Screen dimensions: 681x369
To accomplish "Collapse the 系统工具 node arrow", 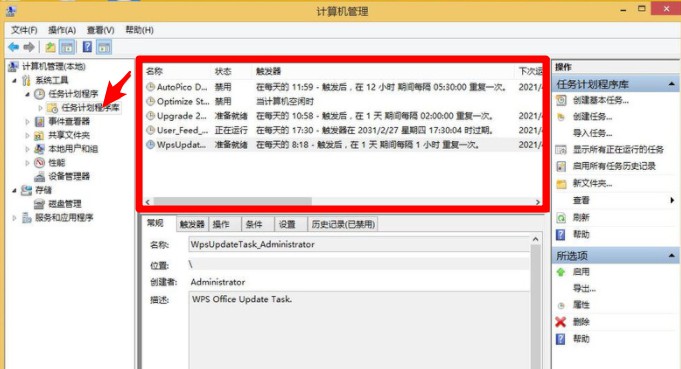I will tap(14, 80).
